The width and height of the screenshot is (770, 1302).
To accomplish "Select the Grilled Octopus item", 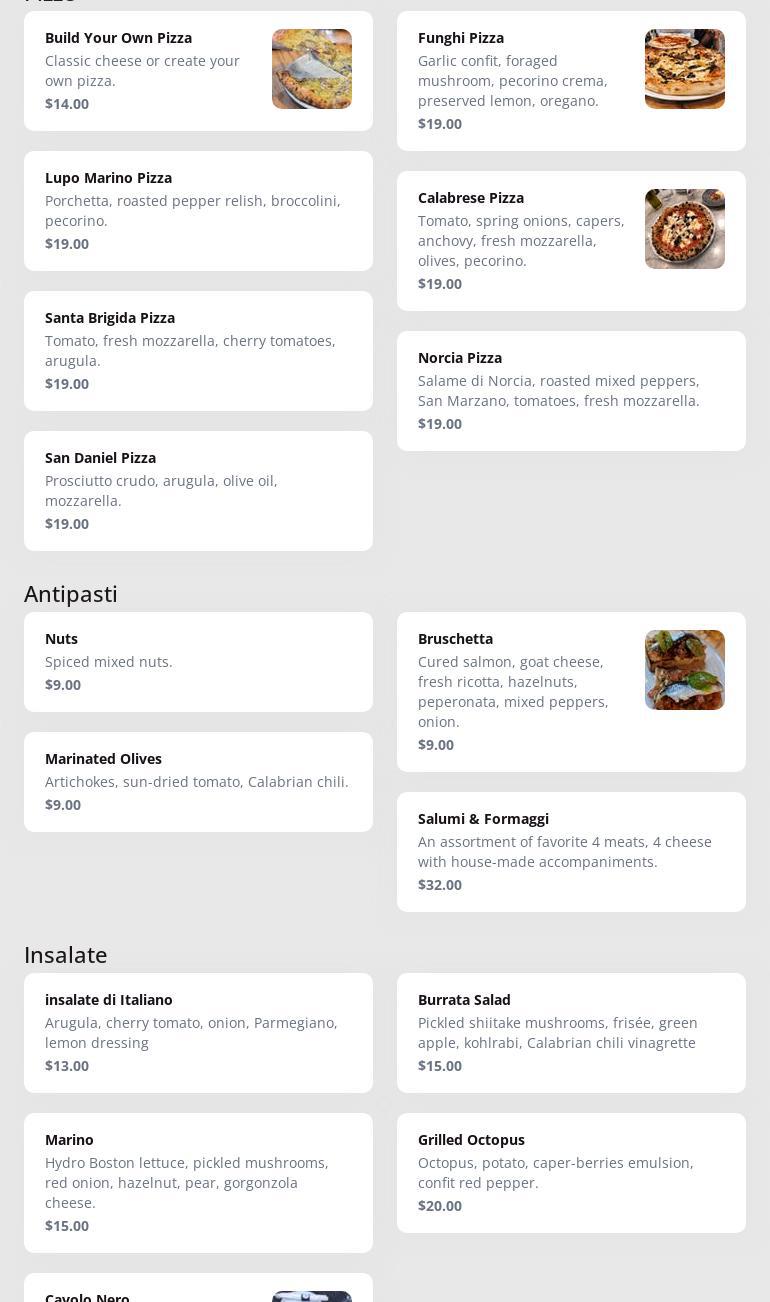I will 571,1173.
